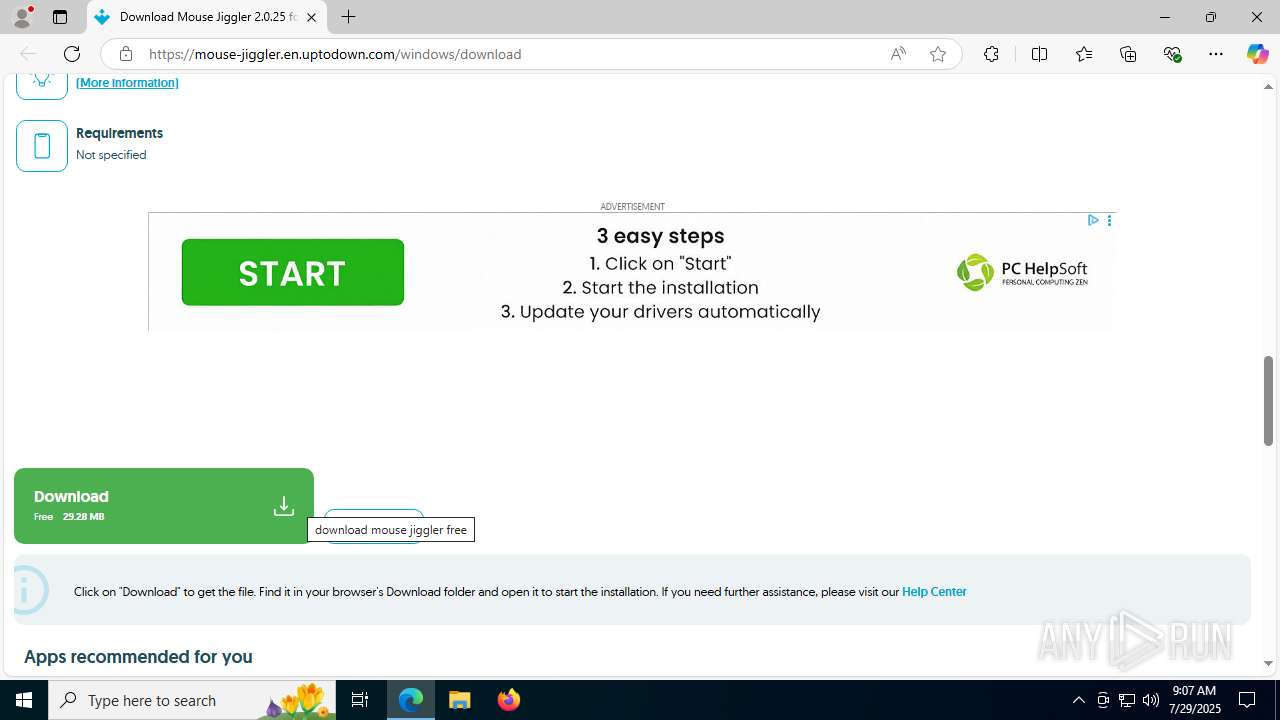Image resolution: width=1280 pixels, height=720 pixels.
Task: Open Extensions puzzle icon
Action: [x=991, y=54]
